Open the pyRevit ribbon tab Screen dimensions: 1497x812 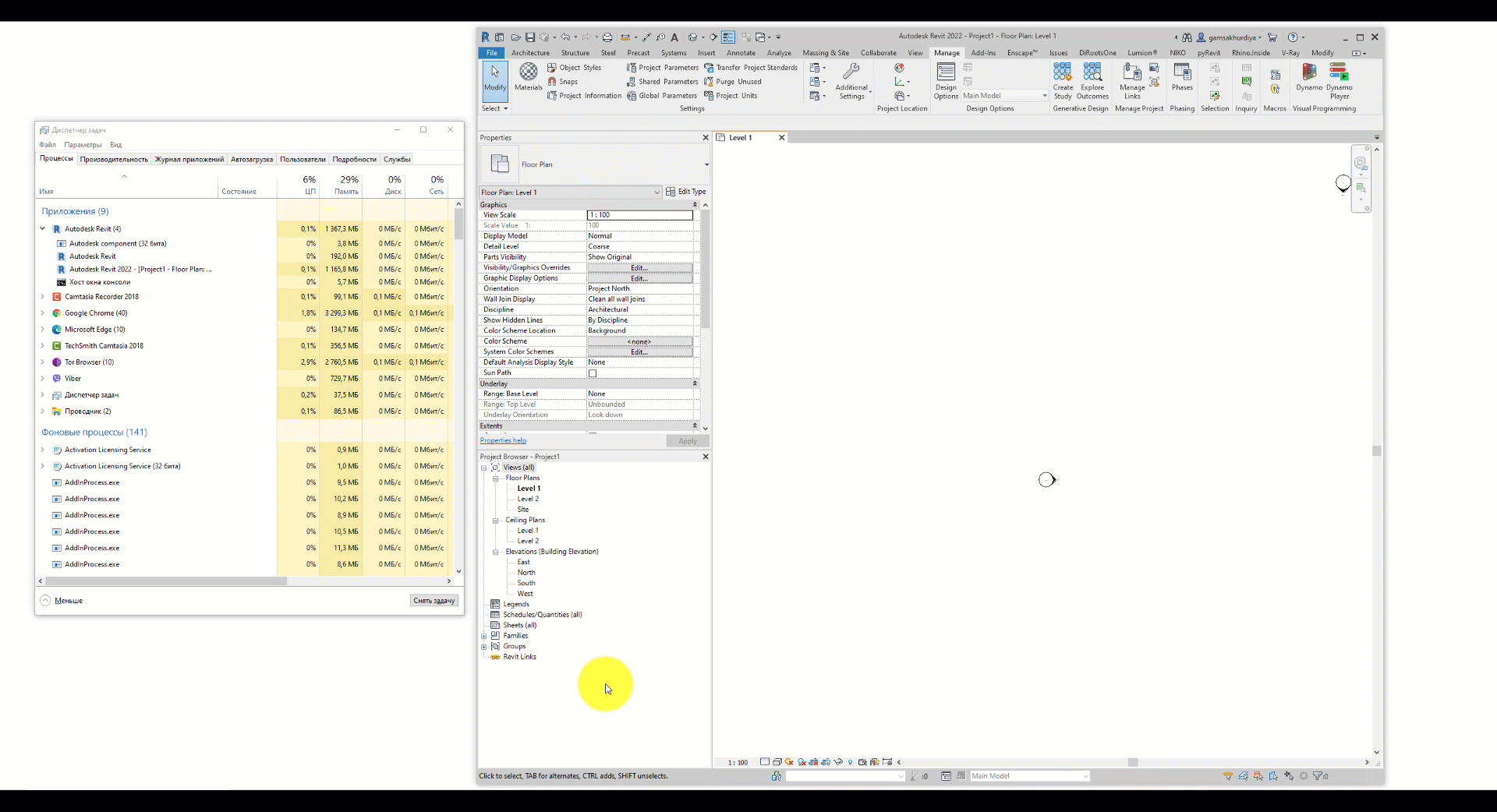pyautogui.click(x=1209, y=53)
